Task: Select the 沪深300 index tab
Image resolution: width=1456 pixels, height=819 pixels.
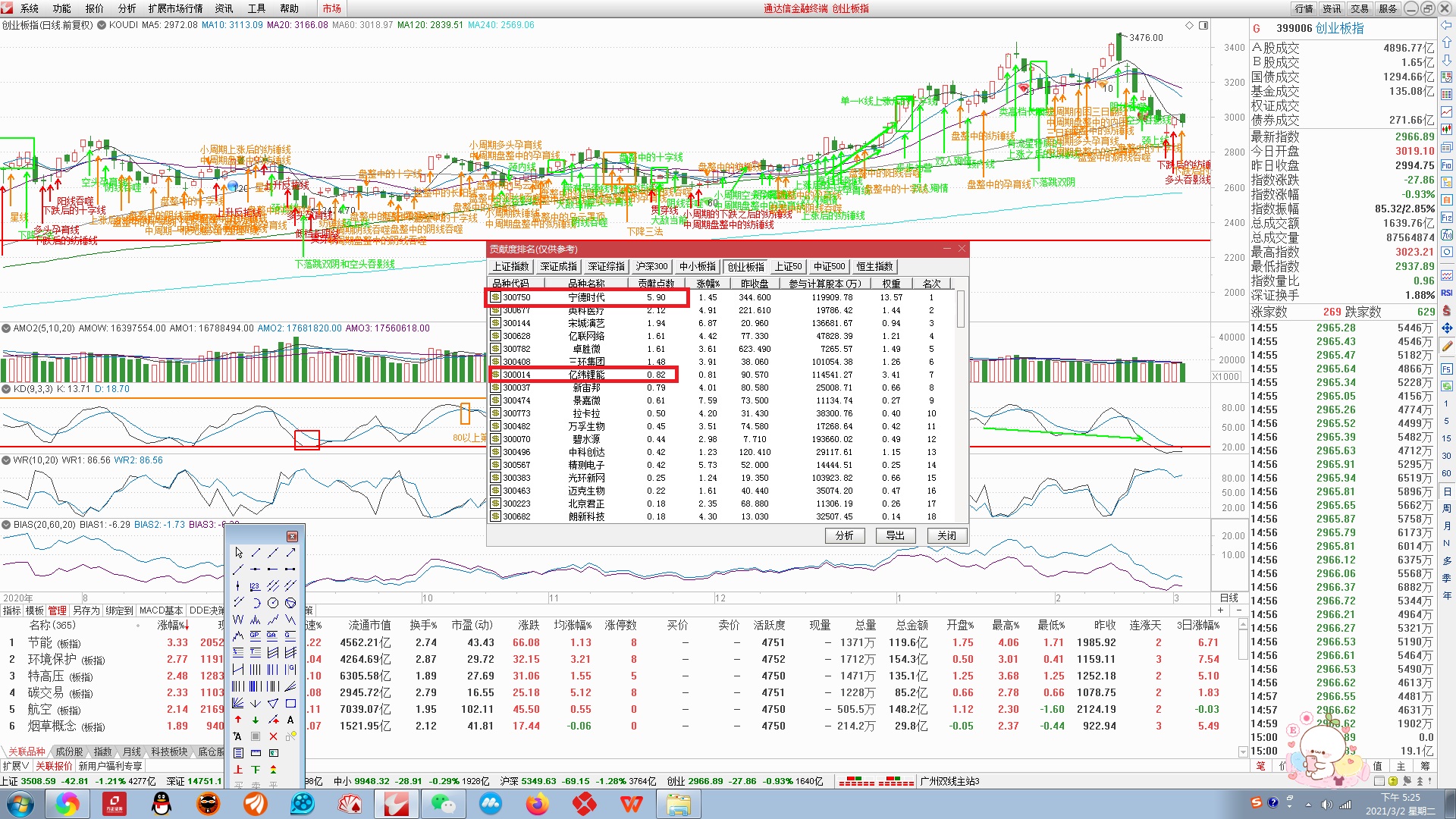Action: pos(651,267)
